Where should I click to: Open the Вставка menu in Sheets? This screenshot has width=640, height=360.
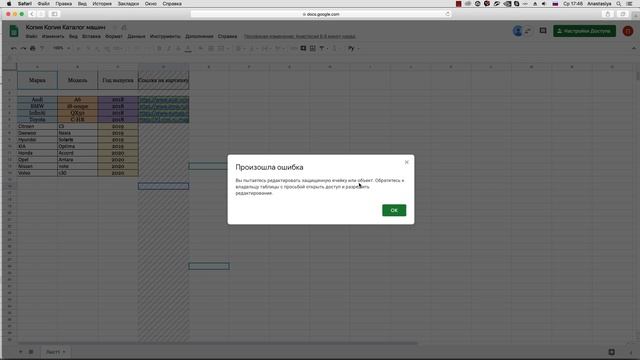pyautogui.click(x=91, y=36)
